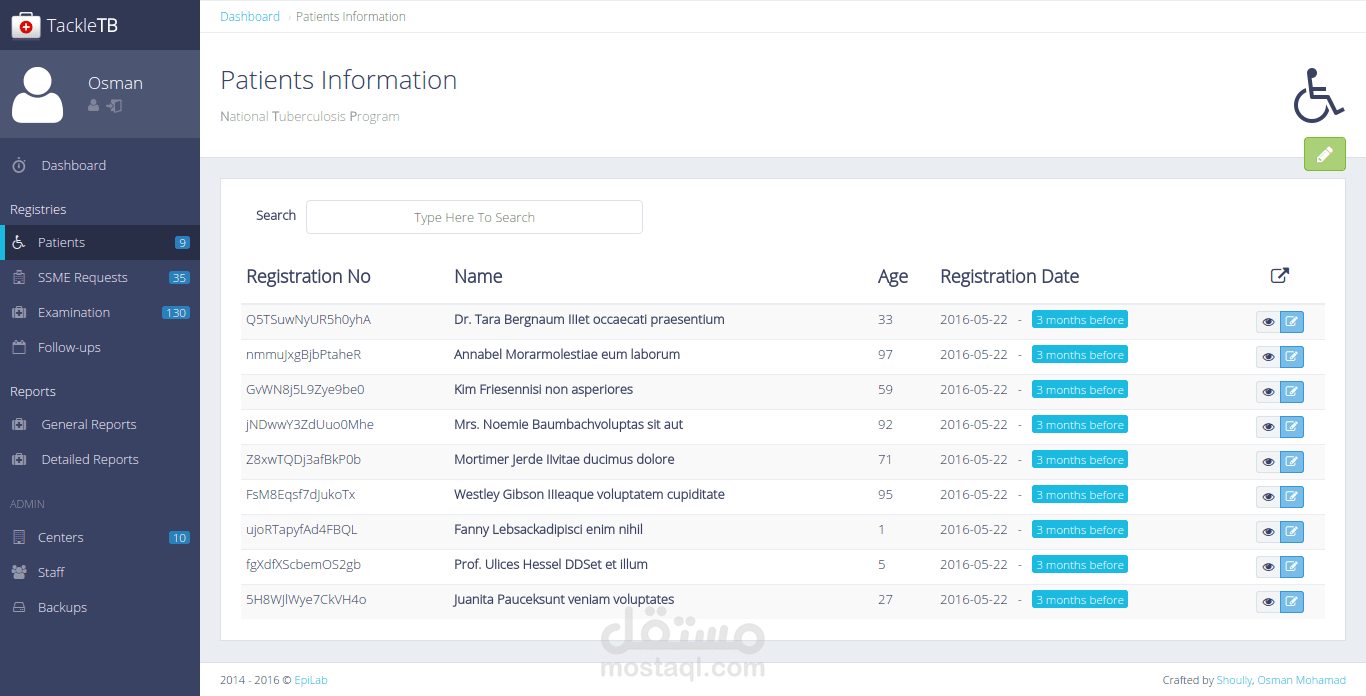The height and width of the screenshot is (696, 1366).
Task: Click the logout icon under Osman
Action: click(115, 105)
